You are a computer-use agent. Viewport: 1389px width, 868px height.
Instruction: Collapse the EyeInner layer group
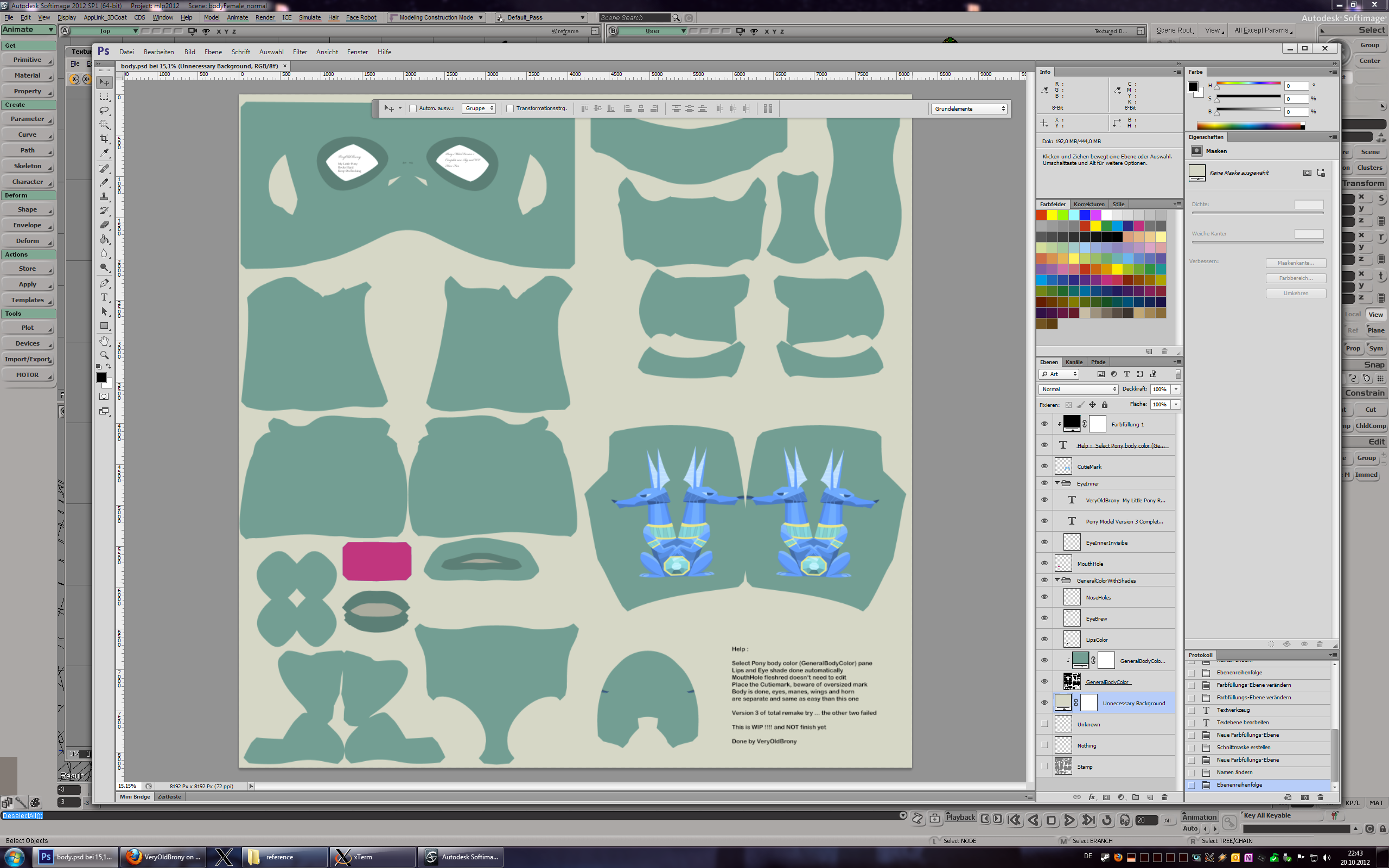point(1057,483)
